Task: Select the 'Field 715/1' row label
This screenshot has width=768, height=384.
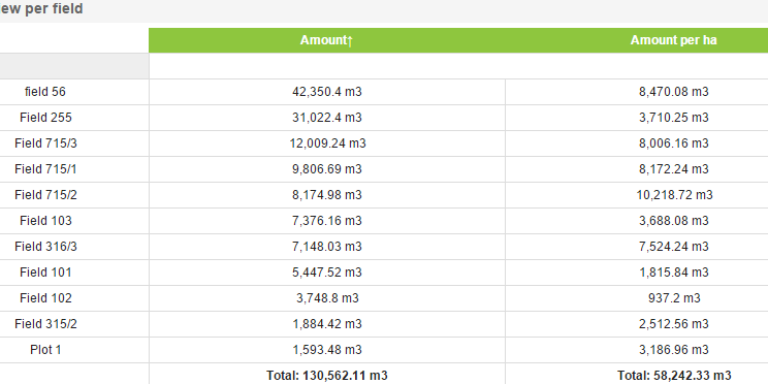Action: [x=46, y=169]
